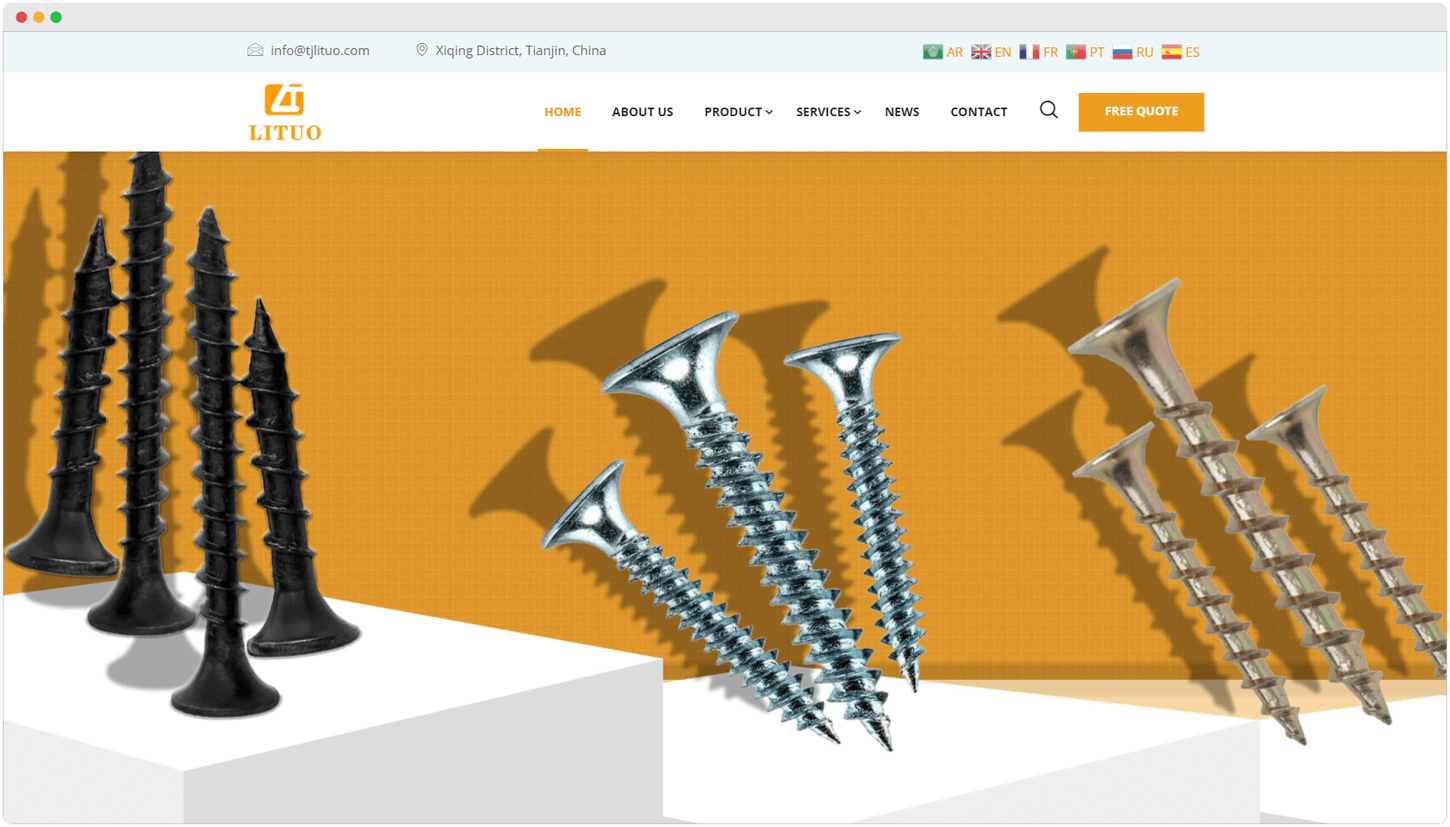Open the search magnifier icon
Screen dimensions: 1450x827
point(1048,110)
